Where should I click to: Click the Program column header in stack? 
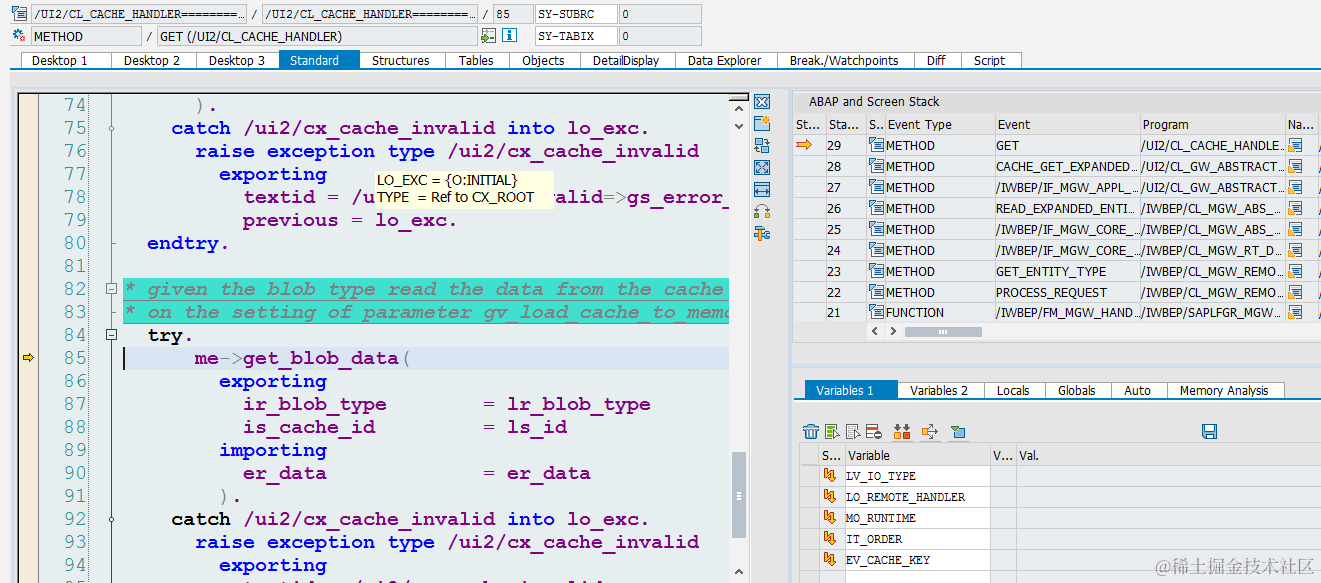[1212, 125]
